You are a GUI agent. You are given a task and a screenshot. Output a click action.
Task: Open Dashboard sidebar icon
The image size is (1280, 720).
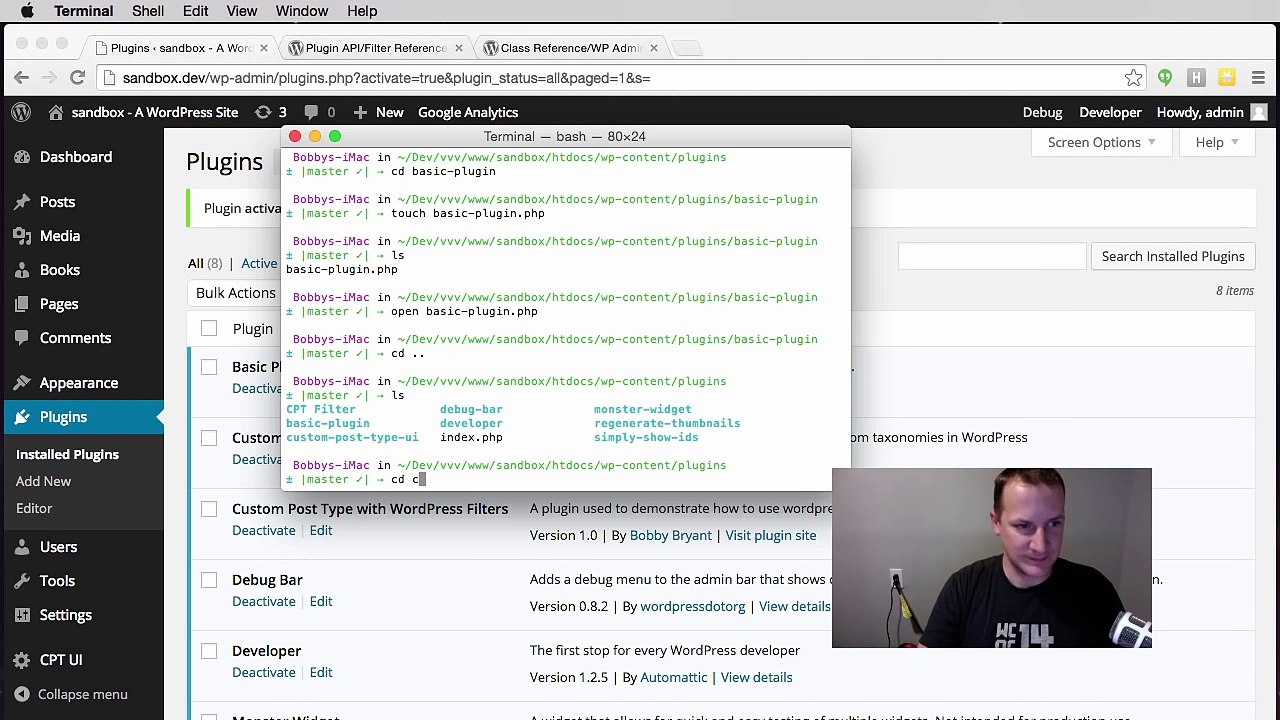[x=21, y=157]
